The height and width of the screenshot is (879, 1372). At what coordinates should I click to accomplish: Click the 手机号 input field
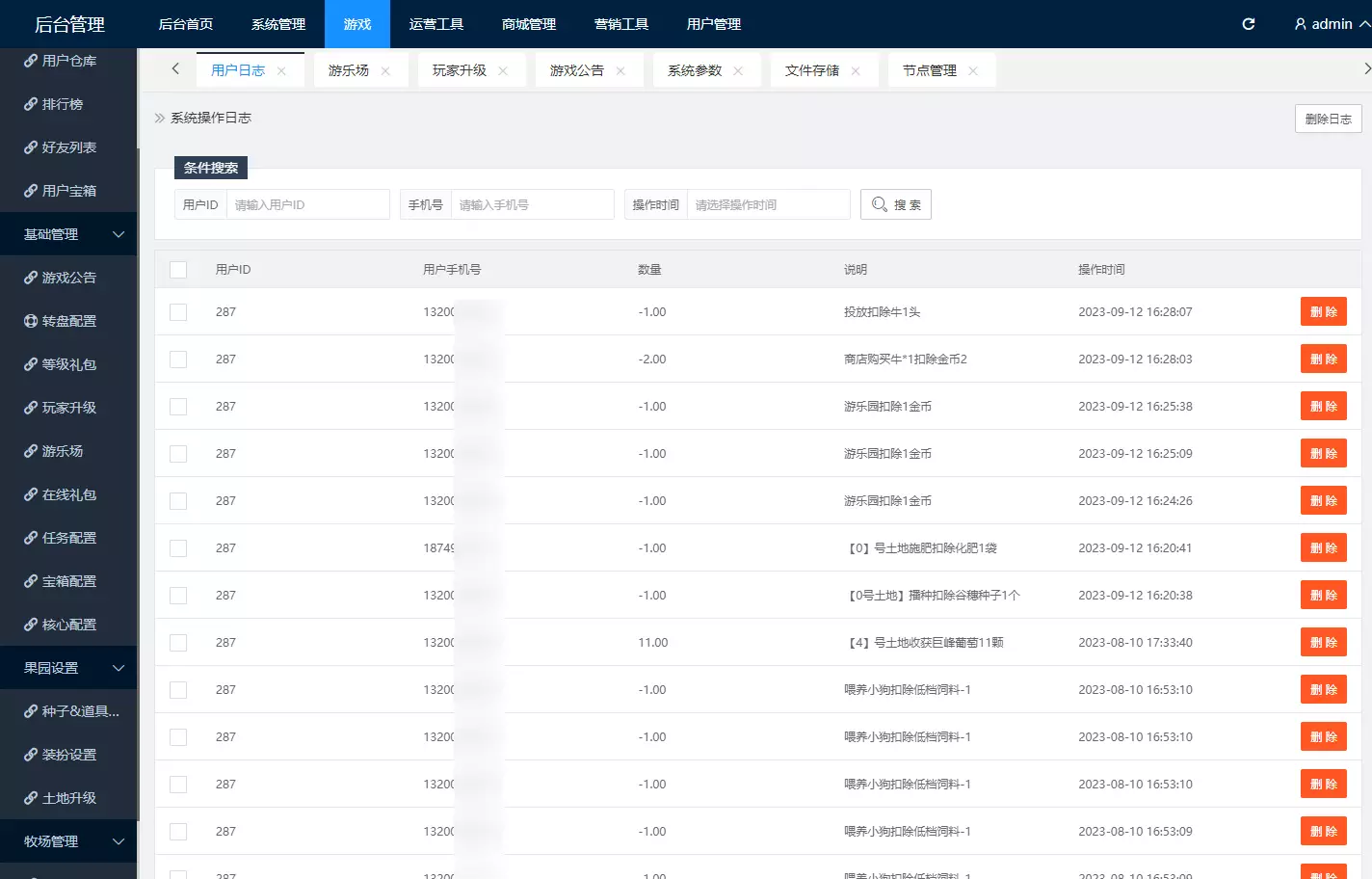(532, 204)
